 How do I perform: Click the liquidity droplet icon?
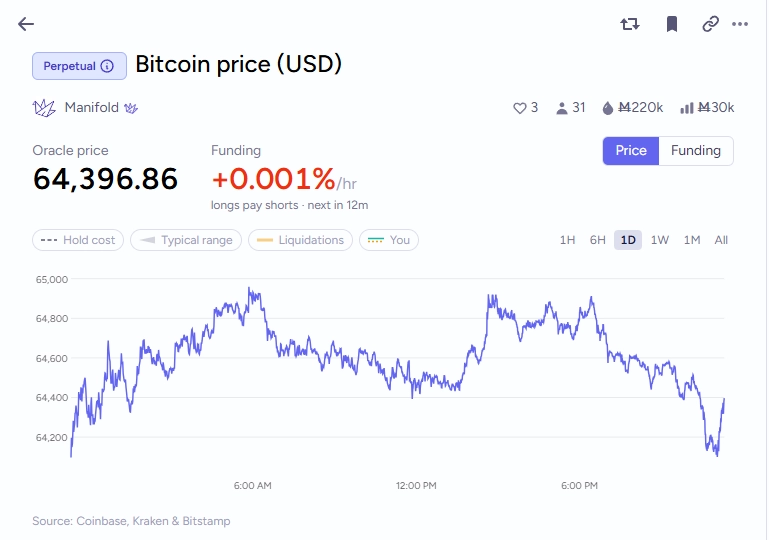607,108
